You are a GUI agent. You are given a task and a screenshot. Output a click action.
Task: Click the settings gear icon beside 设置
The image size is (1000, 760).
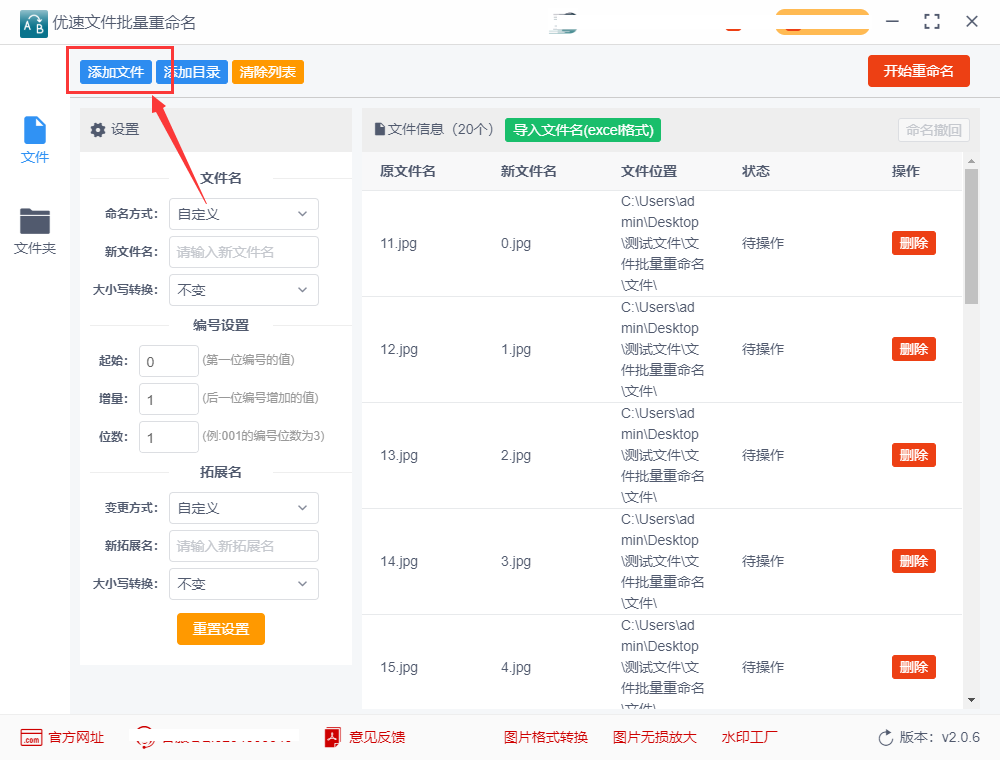pyautogui.click(x=98, y=130)
